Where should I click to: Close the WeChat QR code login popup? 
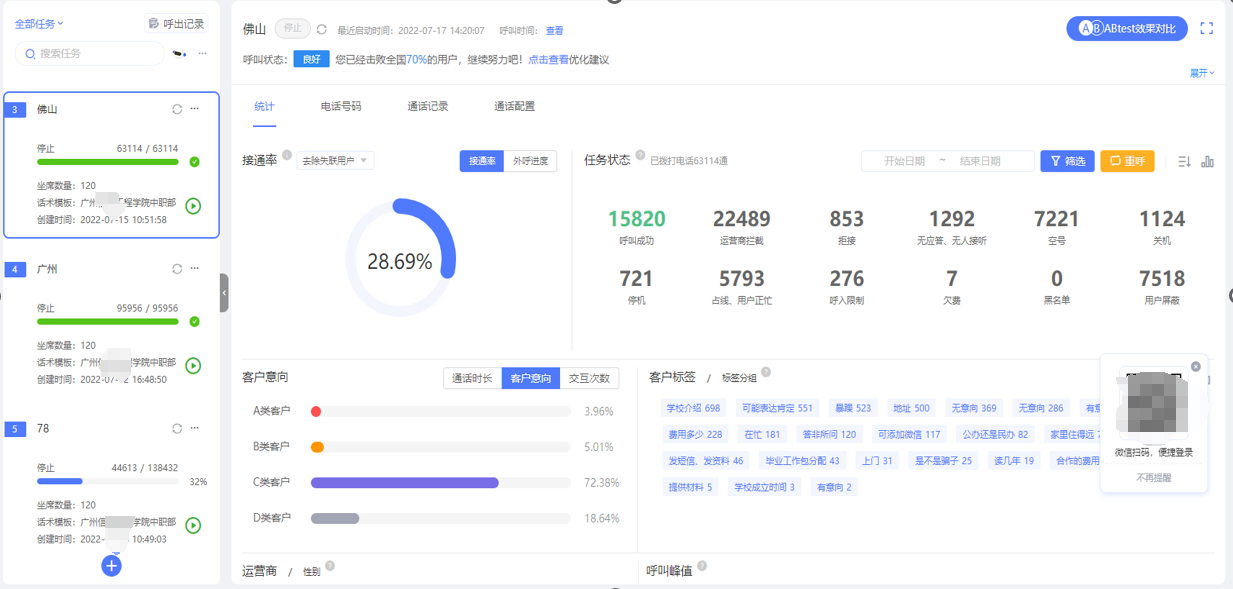click(1195, 367)
